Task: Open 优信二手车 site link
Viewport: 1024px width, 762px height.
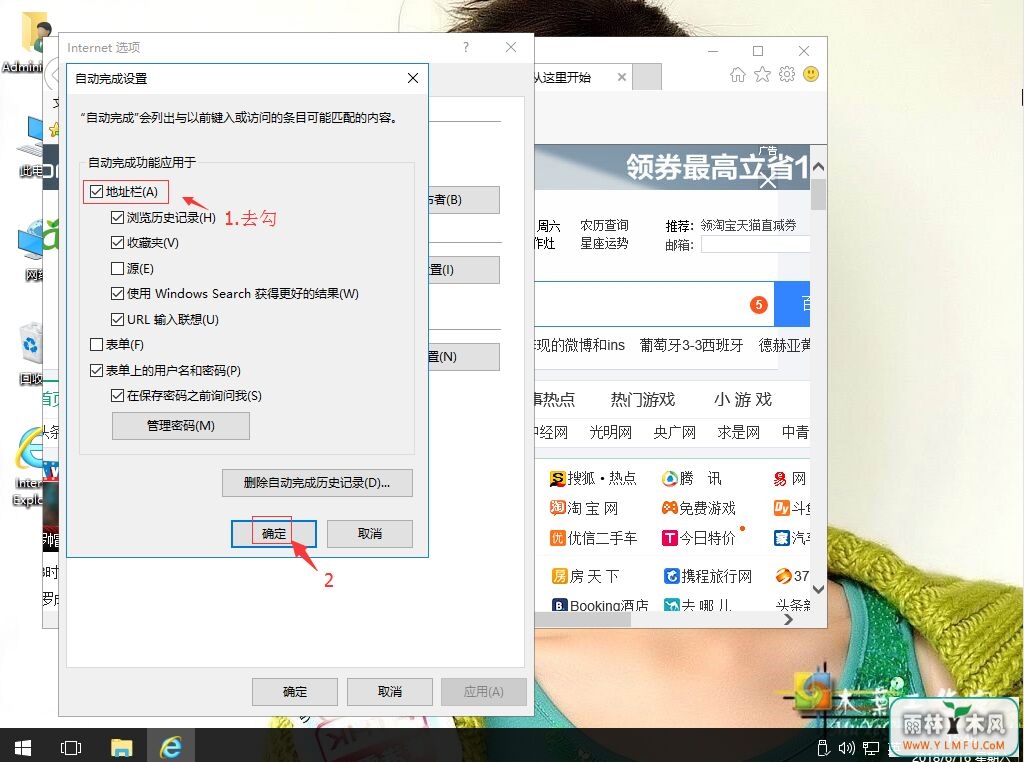Action: pyautogui.click(x=594, y=538)
